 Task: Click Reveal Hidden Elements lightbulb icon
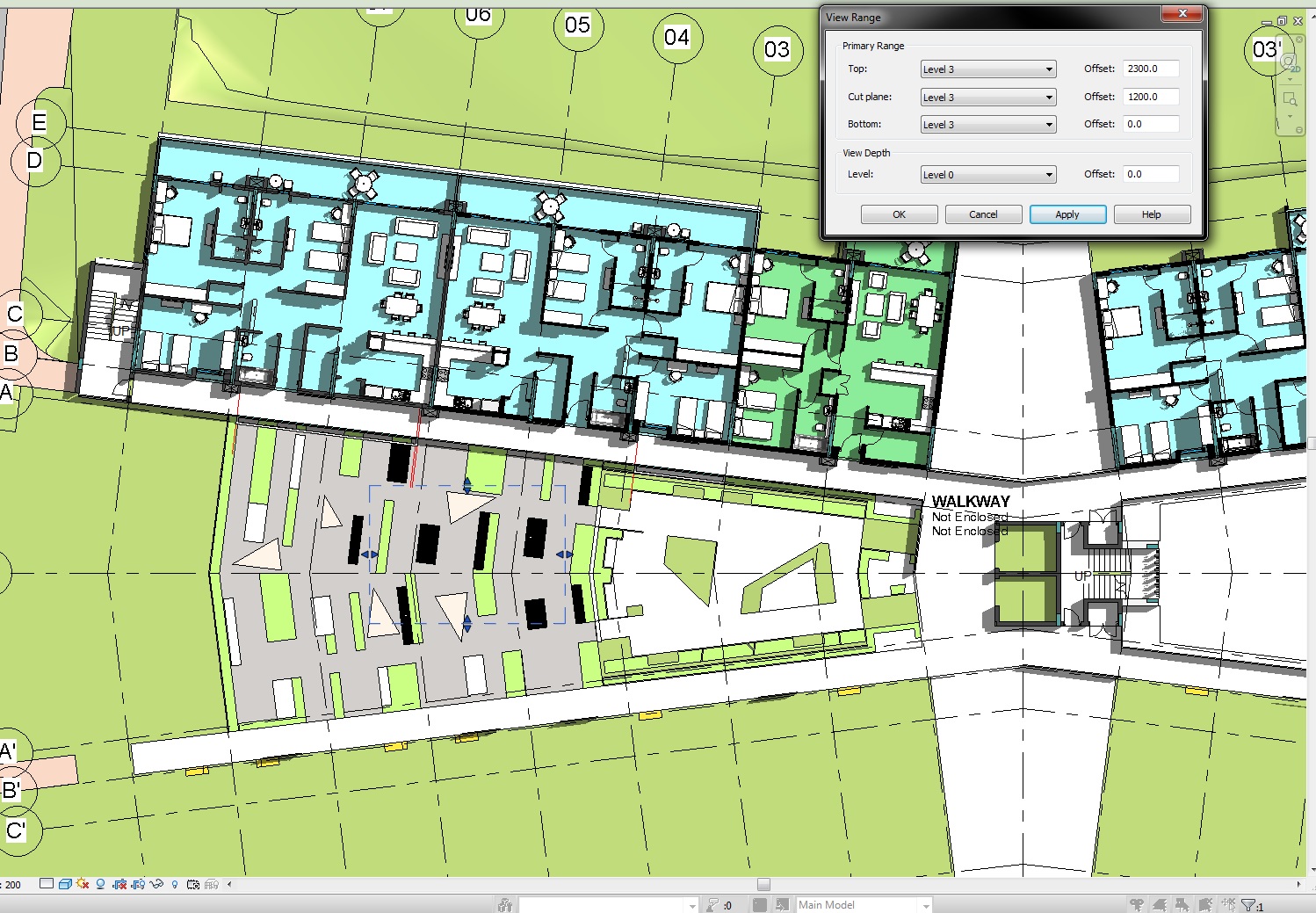pyautogui.click(x=175, y=884)
